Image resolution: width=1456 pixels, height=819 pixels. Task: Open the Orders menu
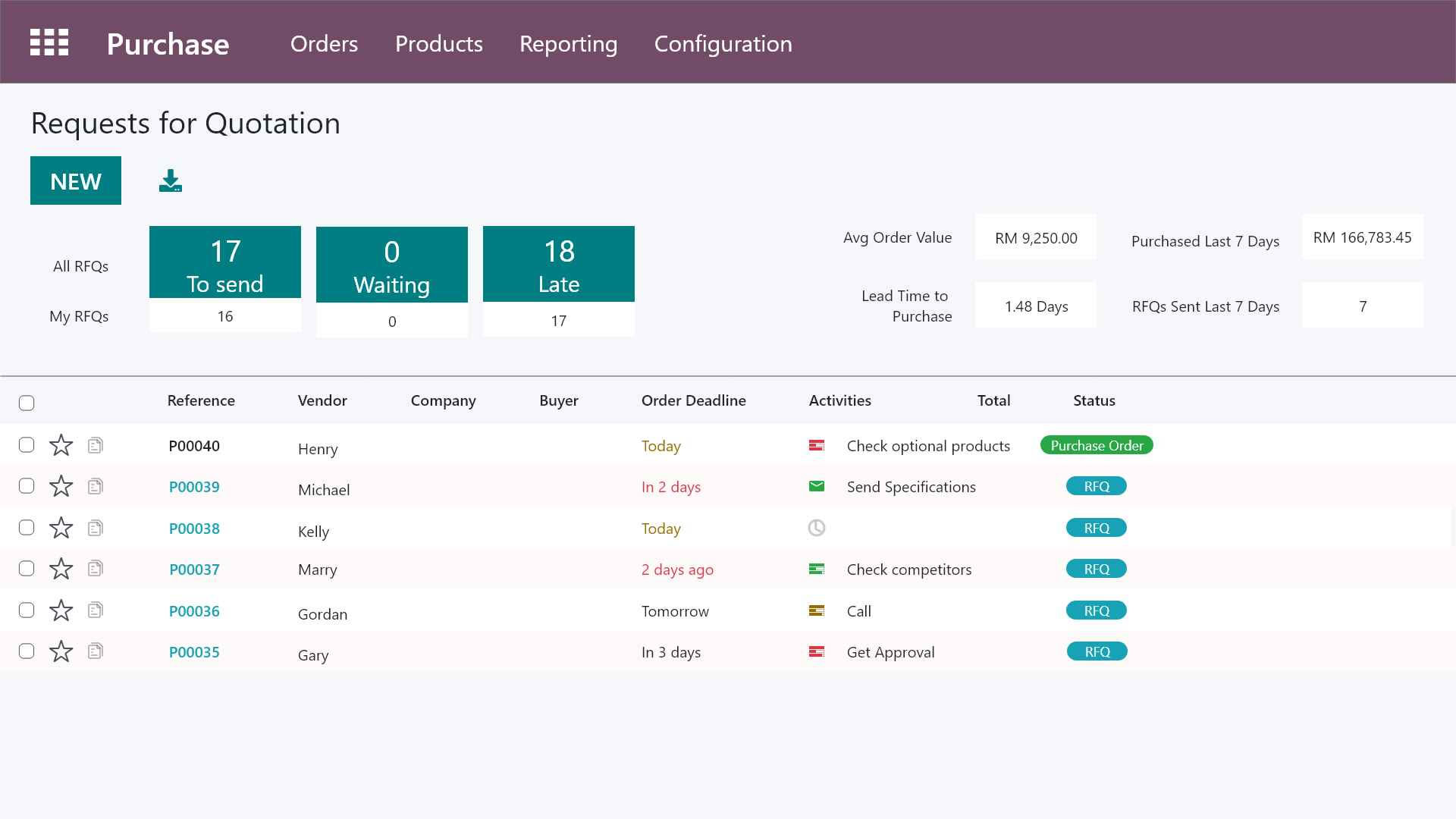pos(324,44)
